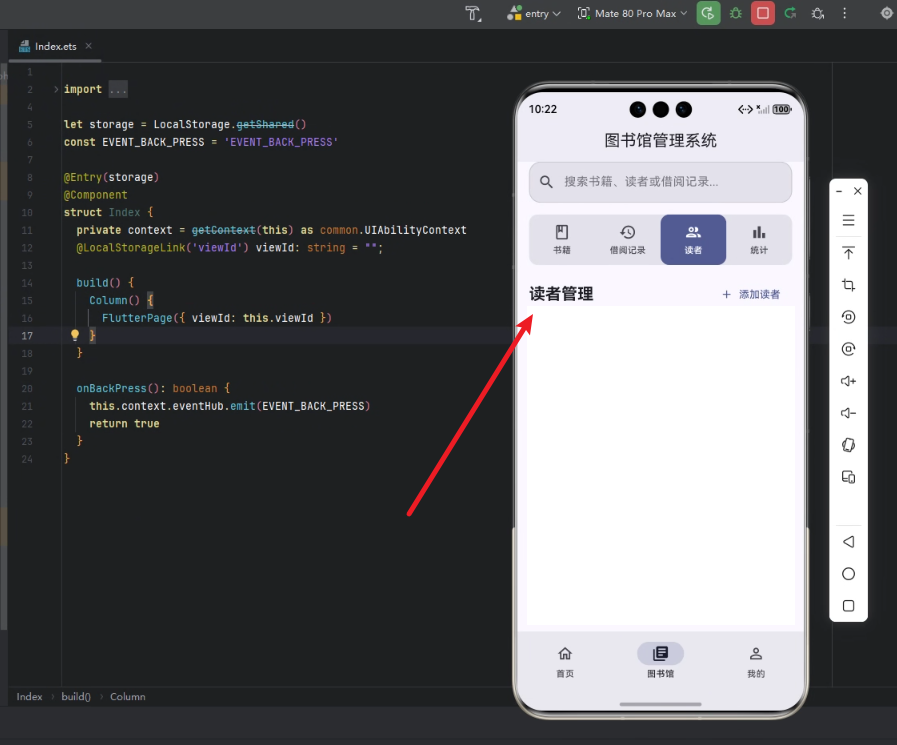
Task: Click the return true code line
Action: [124, 424]
